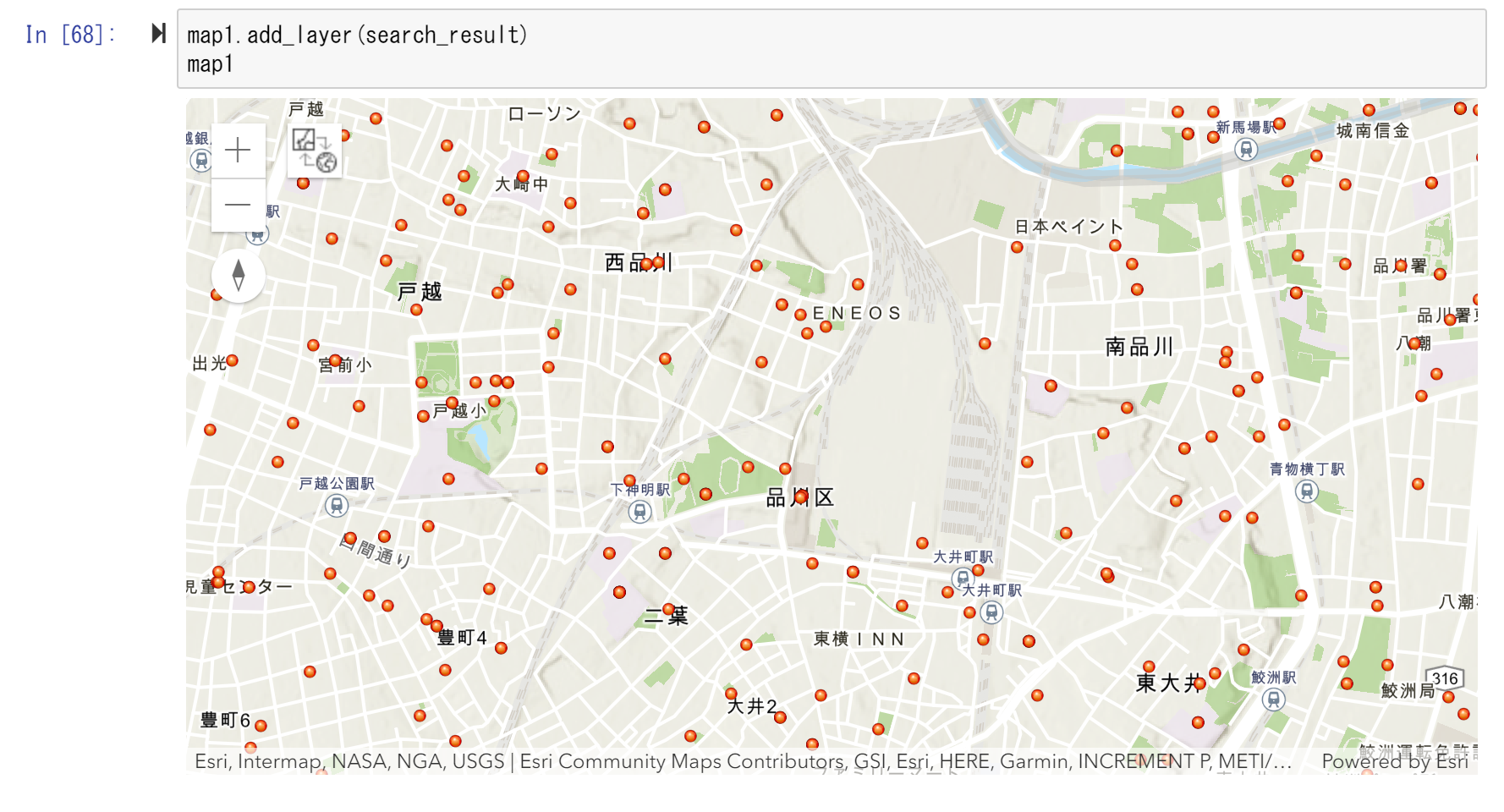Screen dimensions: 1504x812
Task: Click the 下神明駅 station icon
Action: point(640,511)
